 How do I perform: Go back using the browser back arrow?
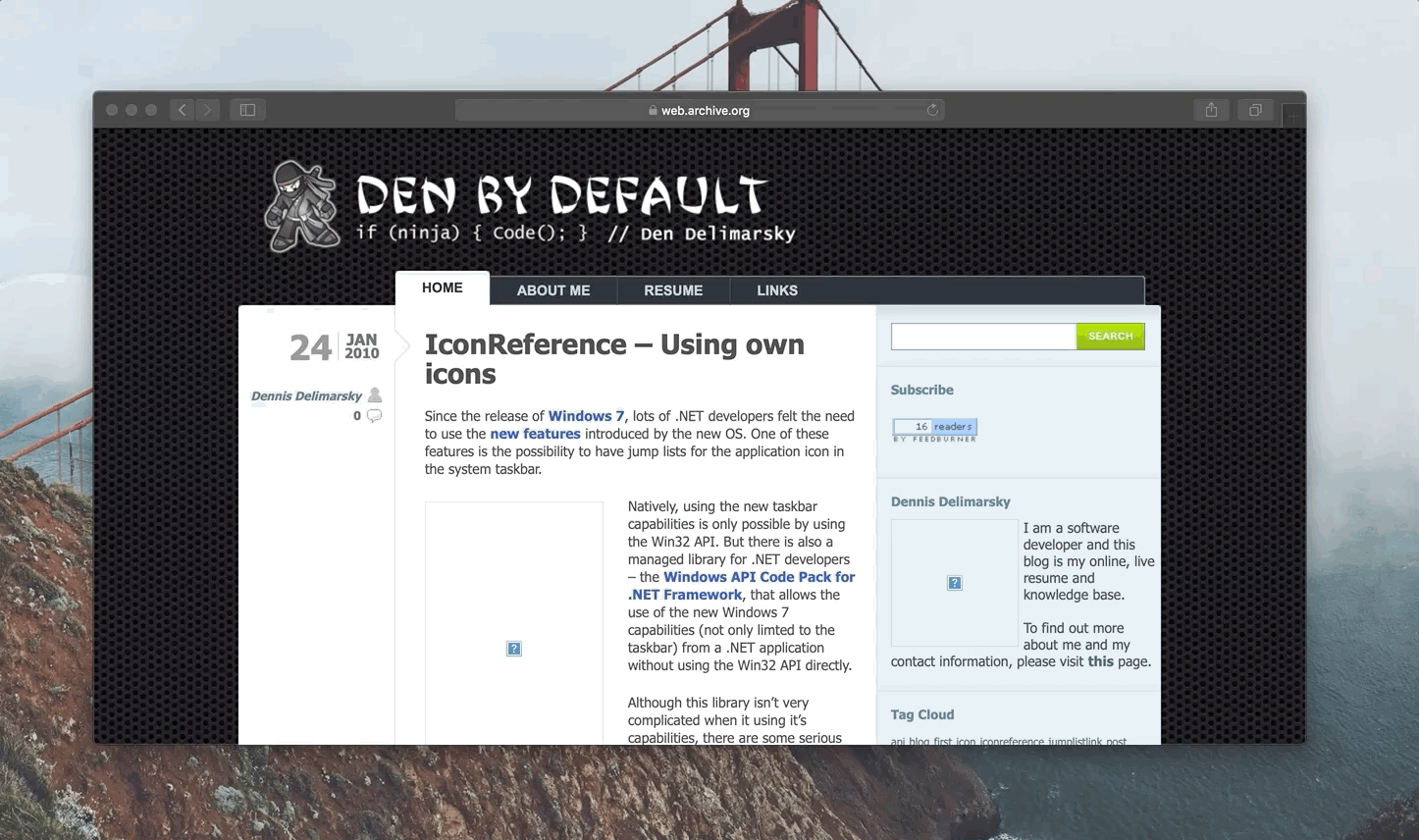(183, 110)
